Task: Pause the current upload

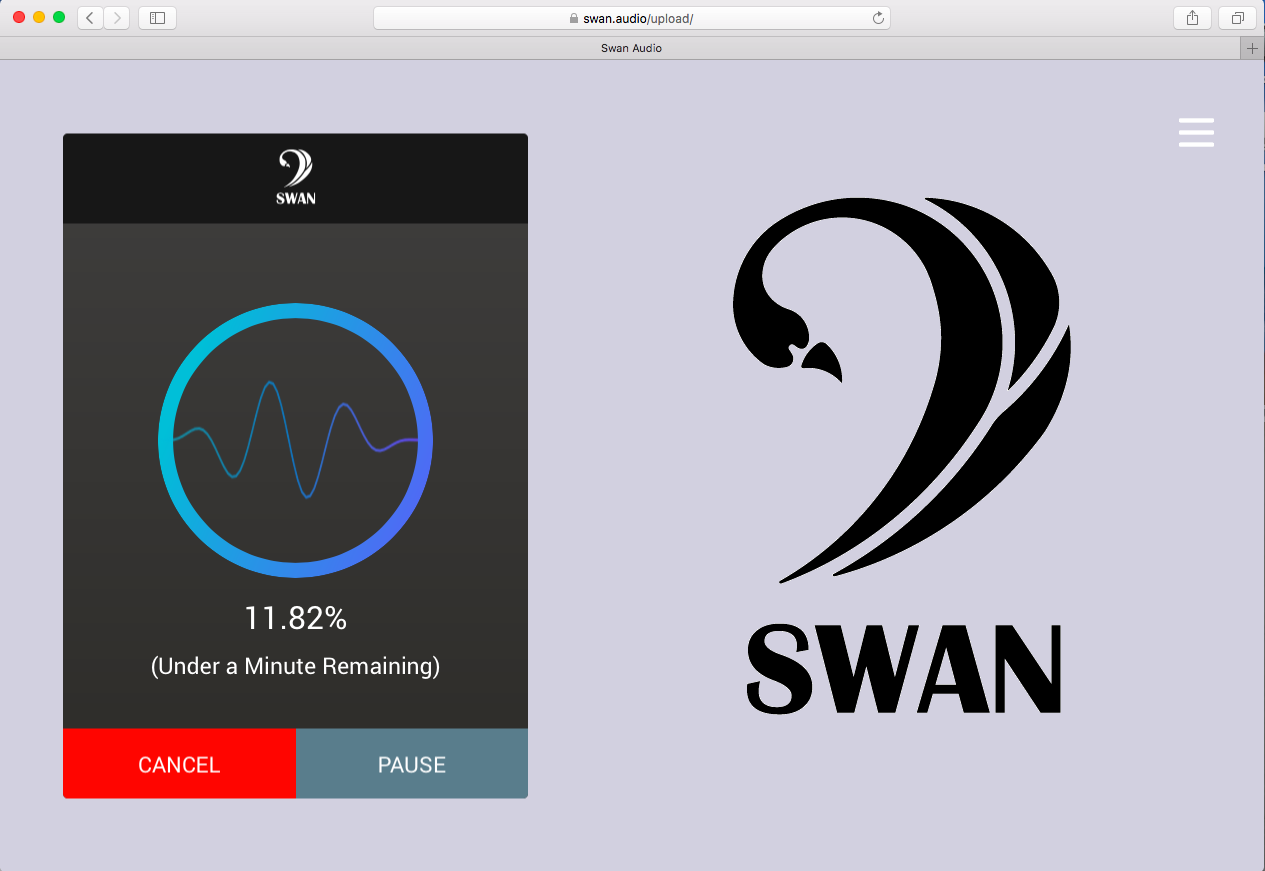Action: (411, 764)
